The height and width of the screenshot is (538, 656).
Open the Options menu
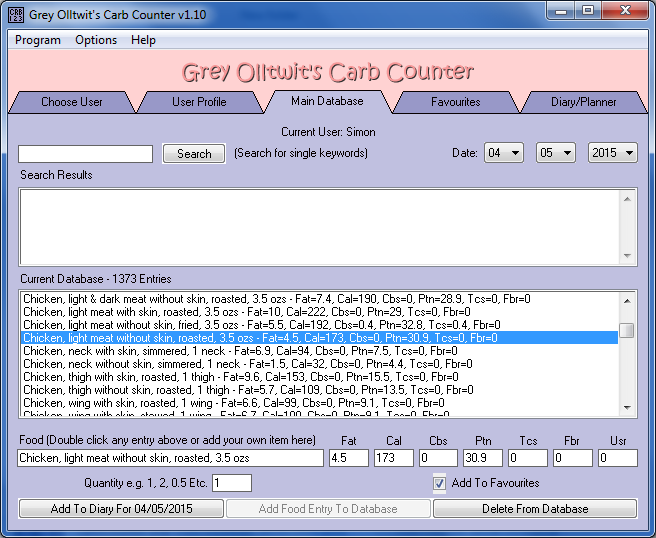tap(96, 40)
